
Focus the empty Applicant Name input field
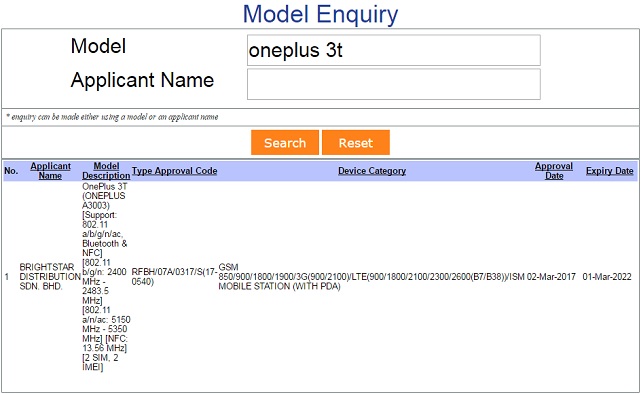pos(394,84)
